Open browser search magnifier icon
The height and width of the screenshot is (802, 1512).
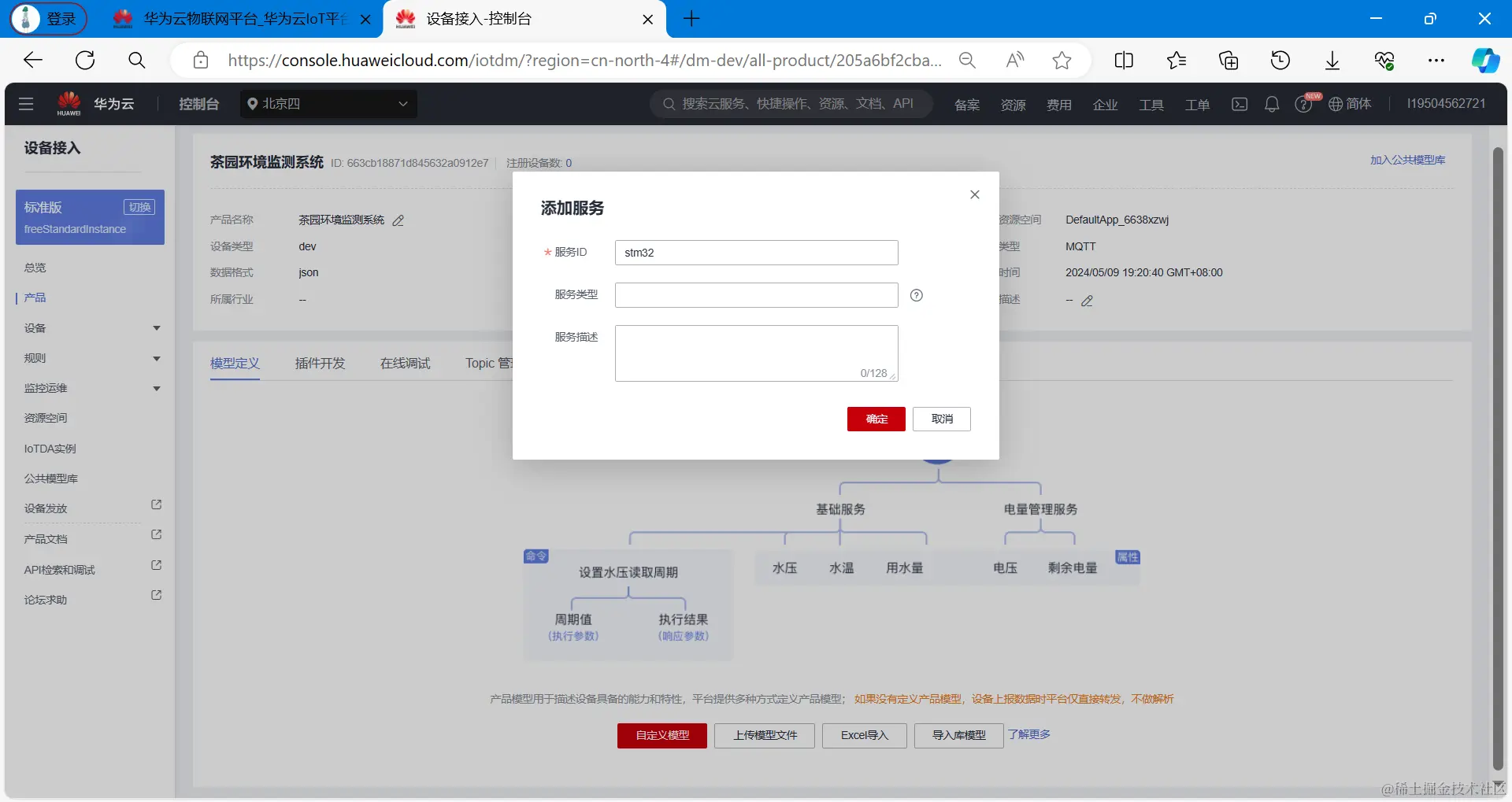tap(137, 61)
